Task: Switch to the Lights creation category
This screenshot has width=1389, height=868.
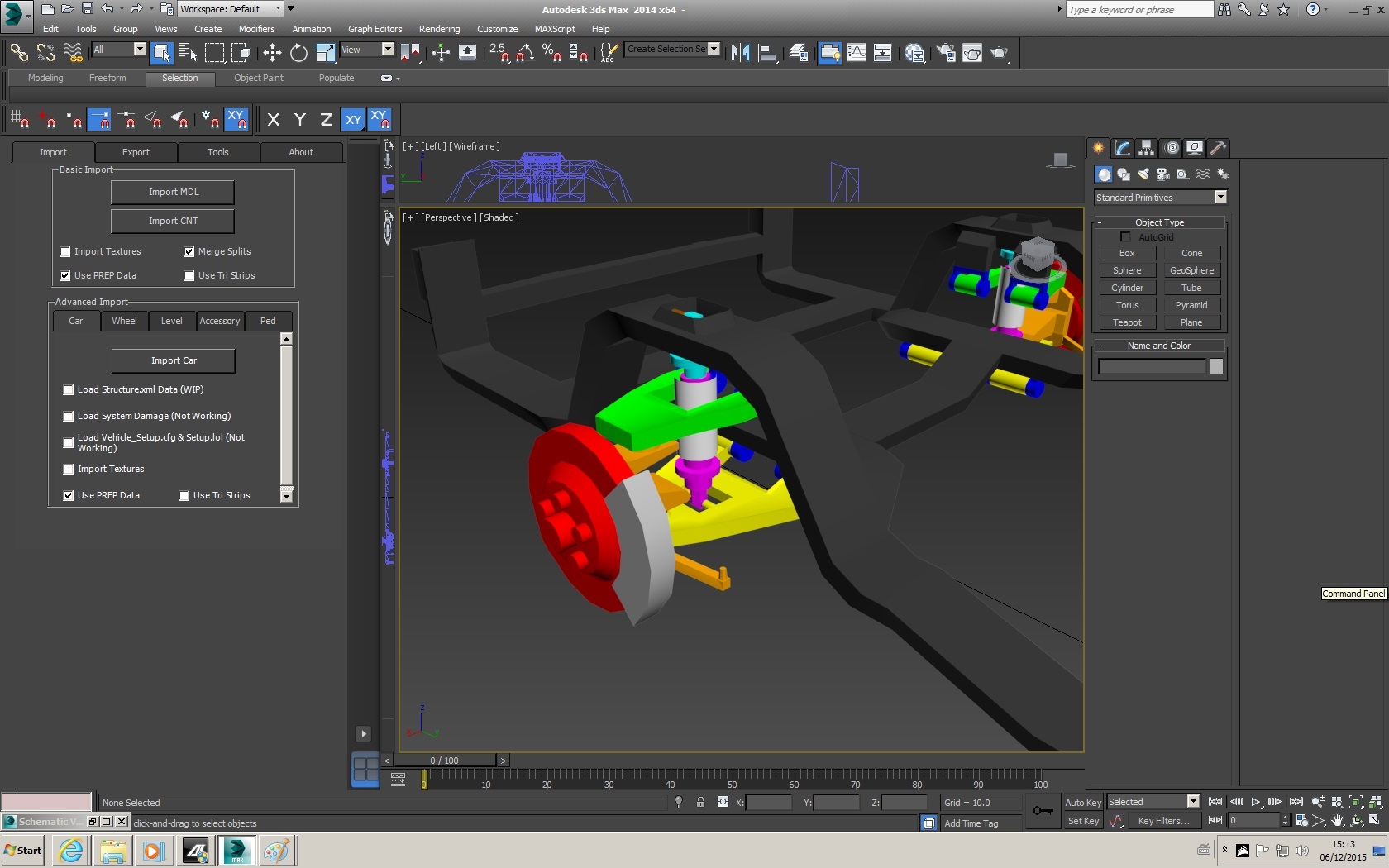Action: (1143, 174)
